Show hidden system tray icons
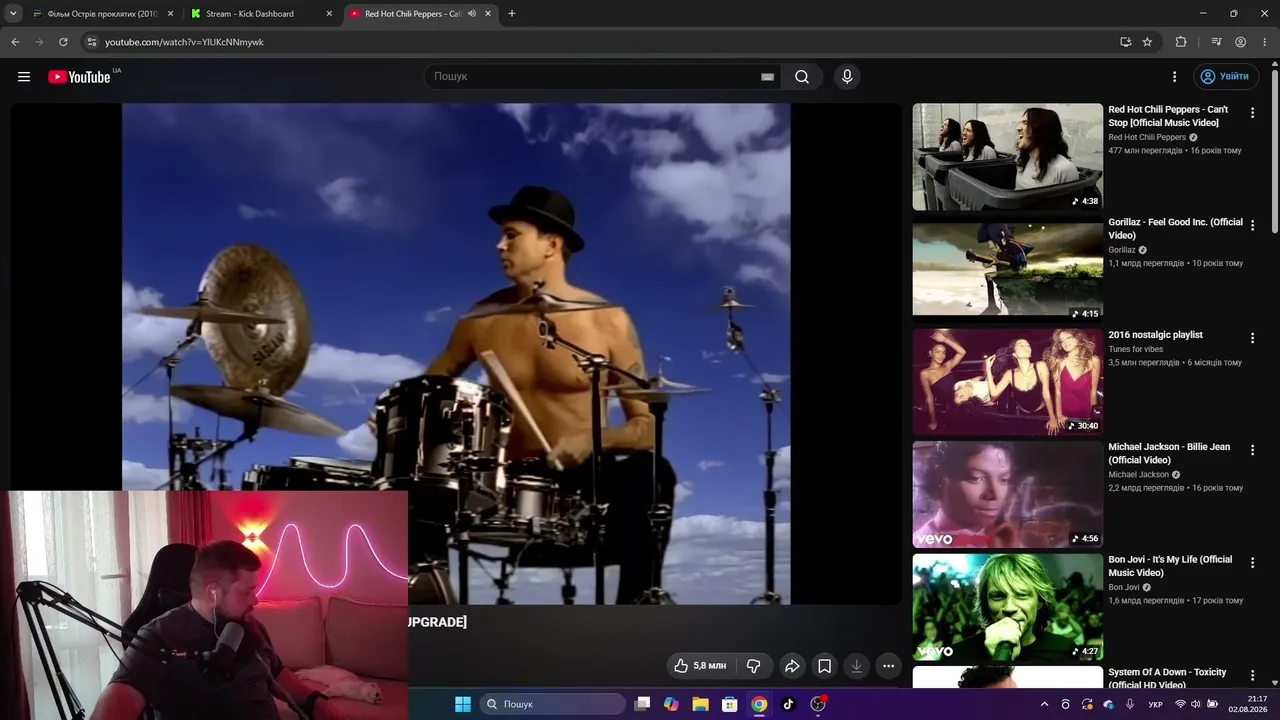Screen dimensions: 1280x720 click(x=1045, y=704)
